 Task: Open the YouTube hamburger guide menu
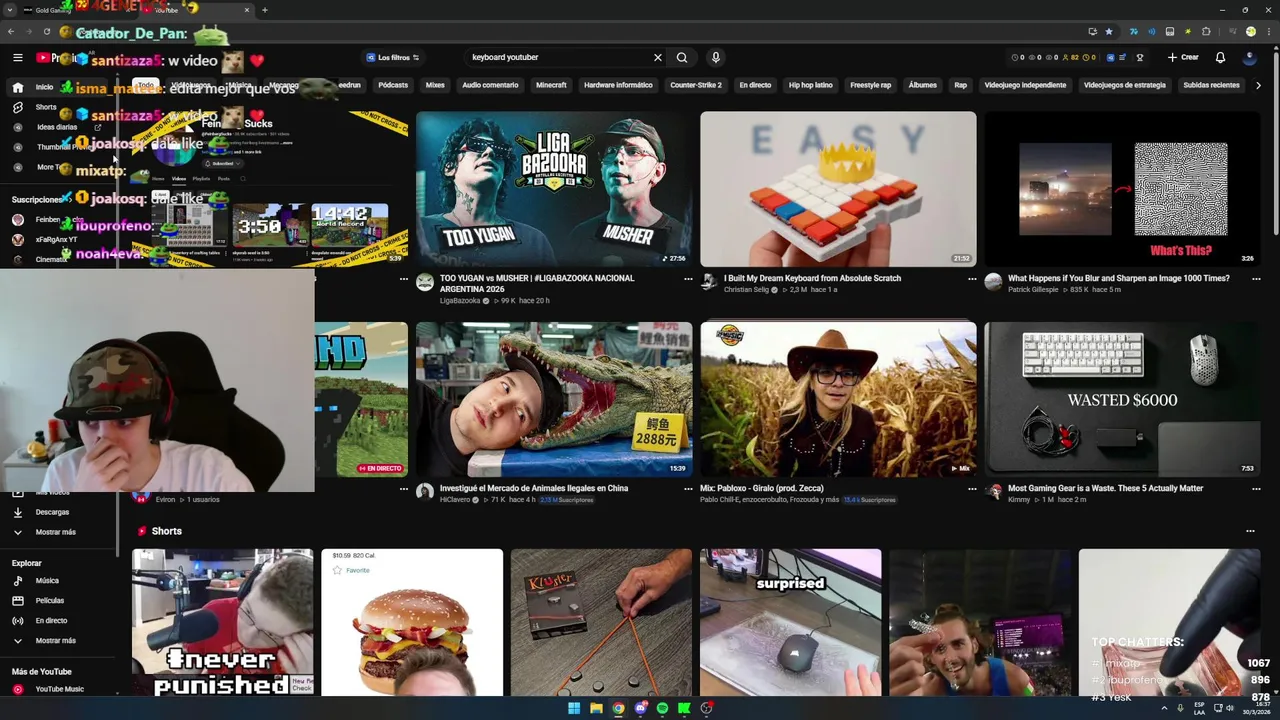(18, 58)
